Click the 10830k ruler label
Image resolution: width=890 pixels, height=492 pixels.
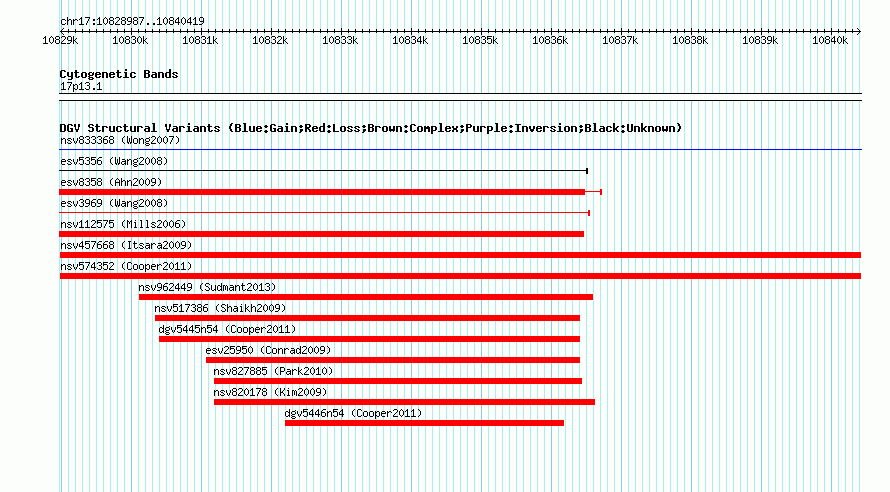pos(130,40)
